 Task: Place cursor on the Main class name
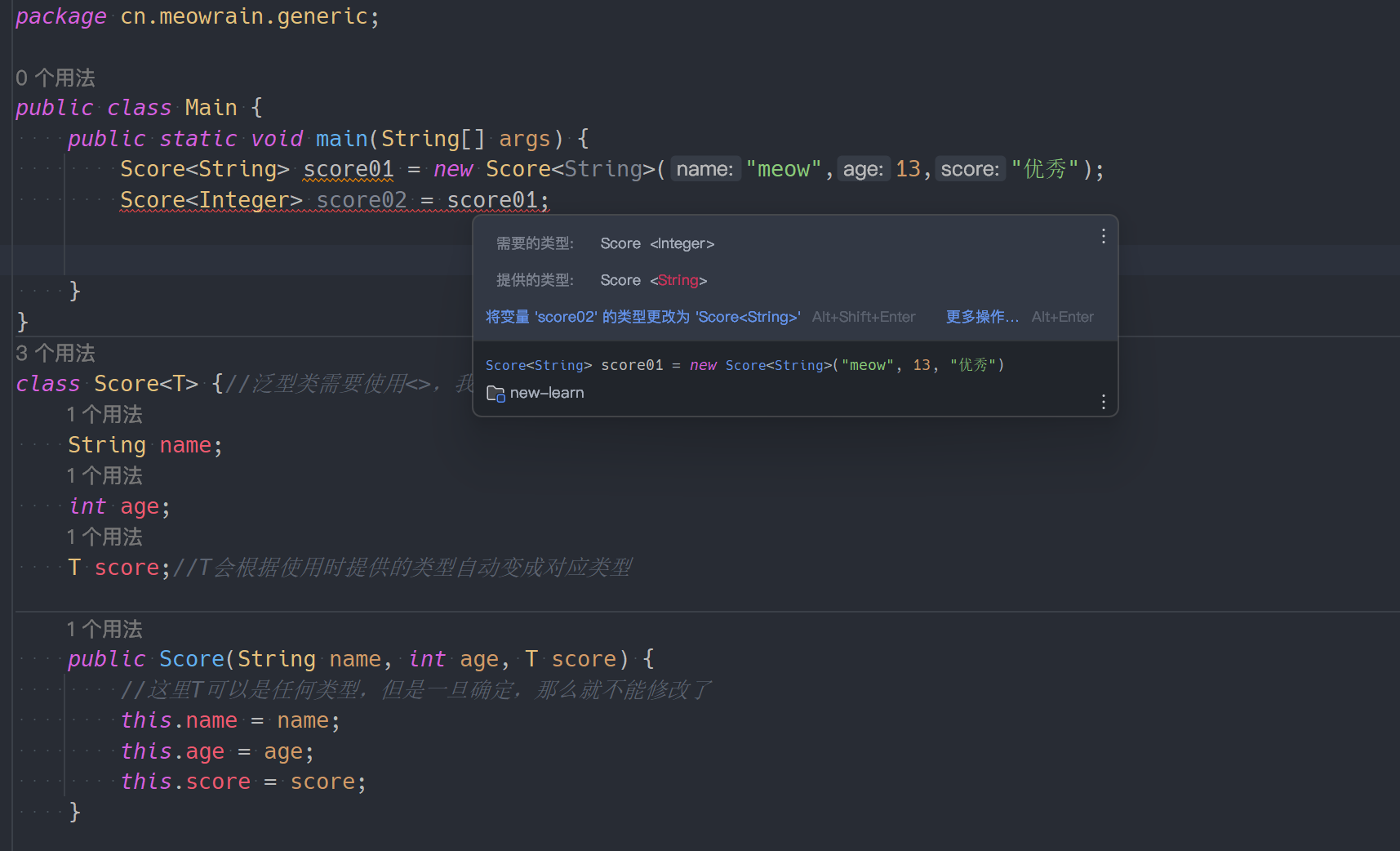[211, 108]
